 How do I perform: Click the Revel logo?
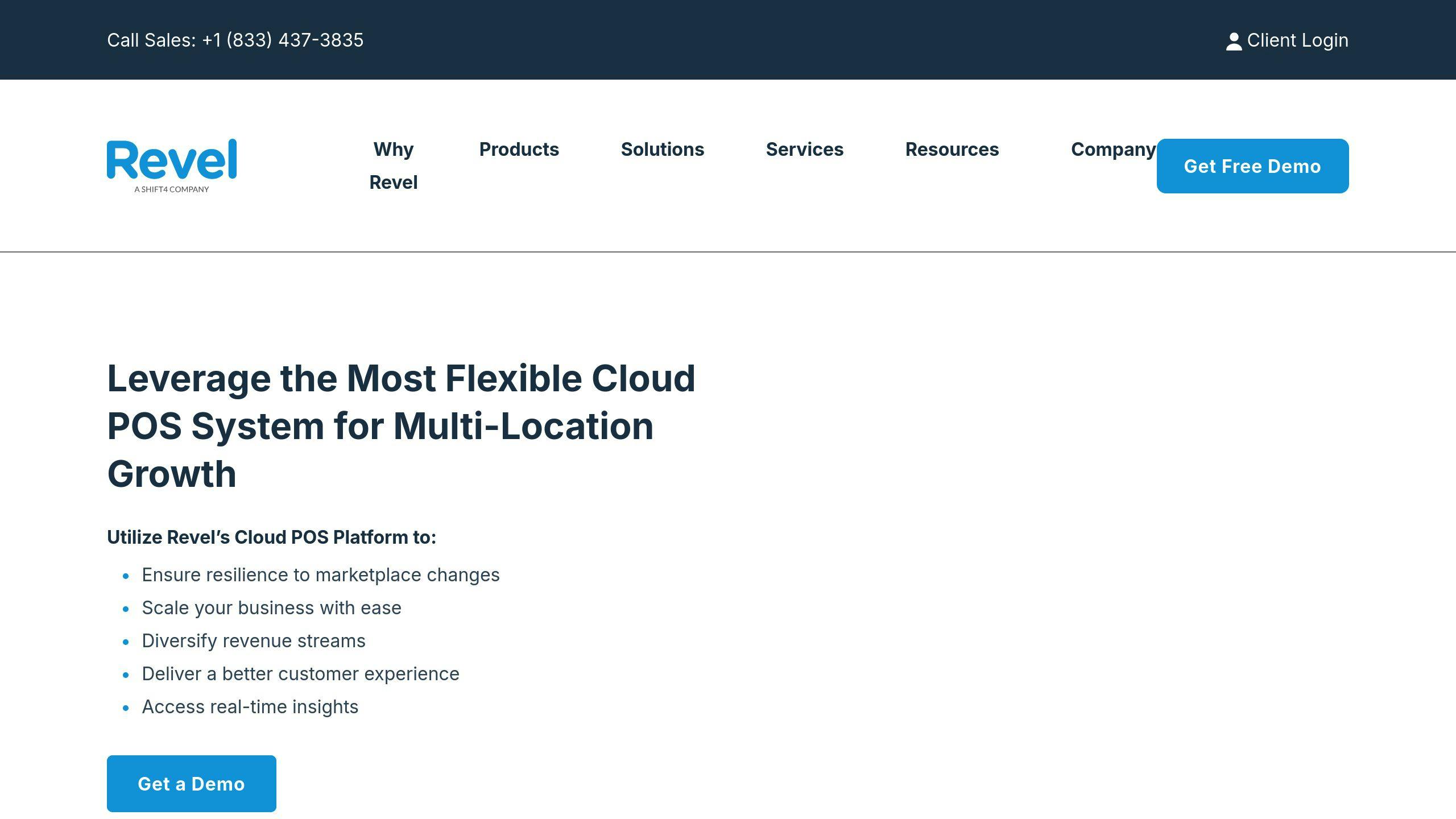pyautogui.click(x=172, y=166)
